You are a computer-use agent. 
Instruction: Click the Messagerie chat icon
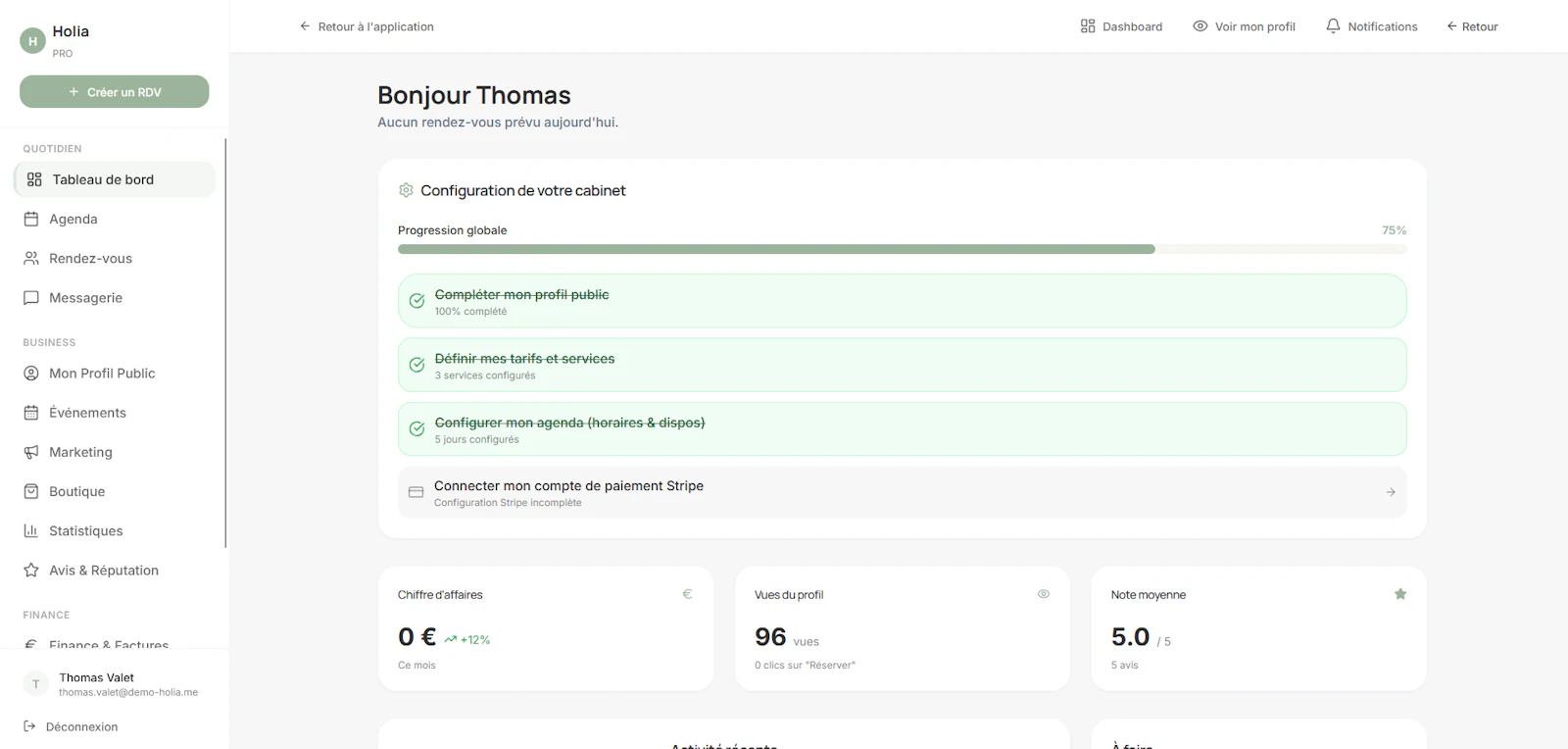pos(31,297)
